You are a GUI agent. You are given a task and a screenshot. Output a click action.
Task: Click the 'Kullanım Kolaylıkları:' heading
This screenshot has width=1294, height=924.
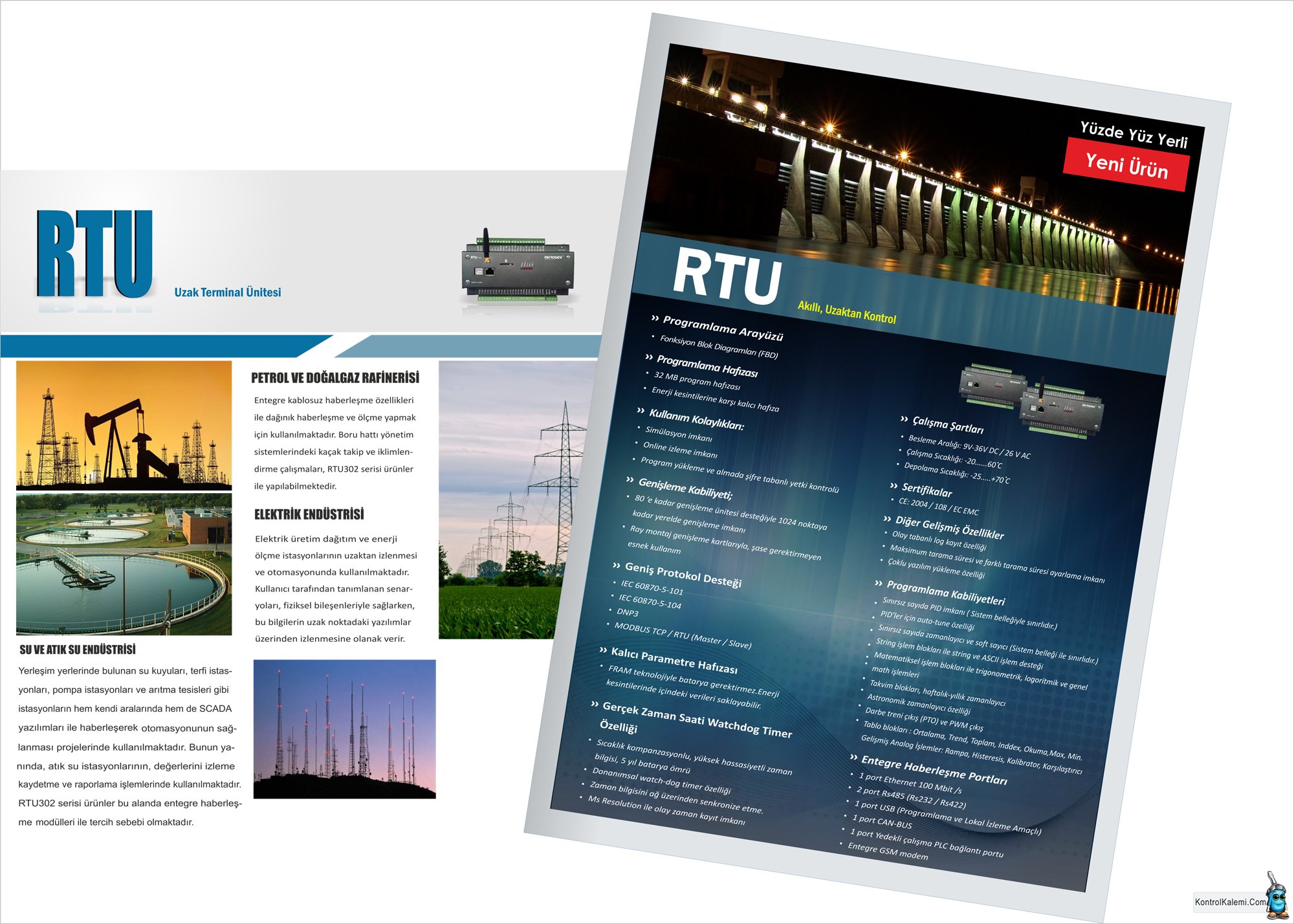click(x=696, y=419)
